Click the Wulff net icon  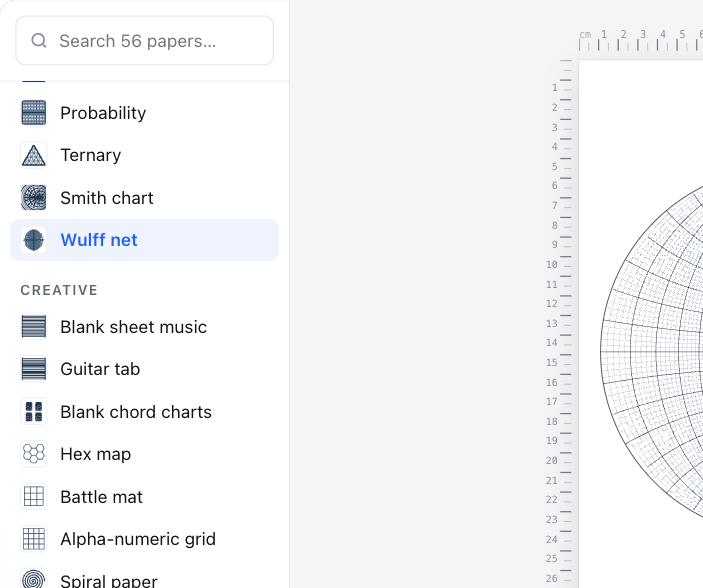34,240
